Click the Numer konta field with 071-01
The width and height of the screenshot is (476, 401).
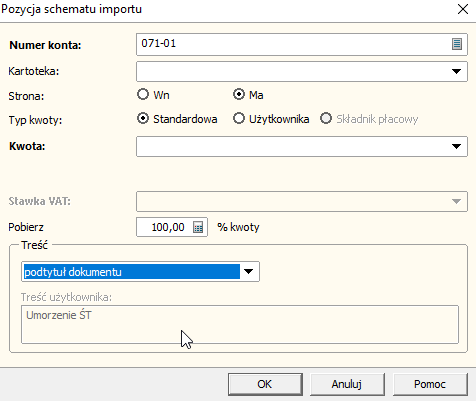302,44
